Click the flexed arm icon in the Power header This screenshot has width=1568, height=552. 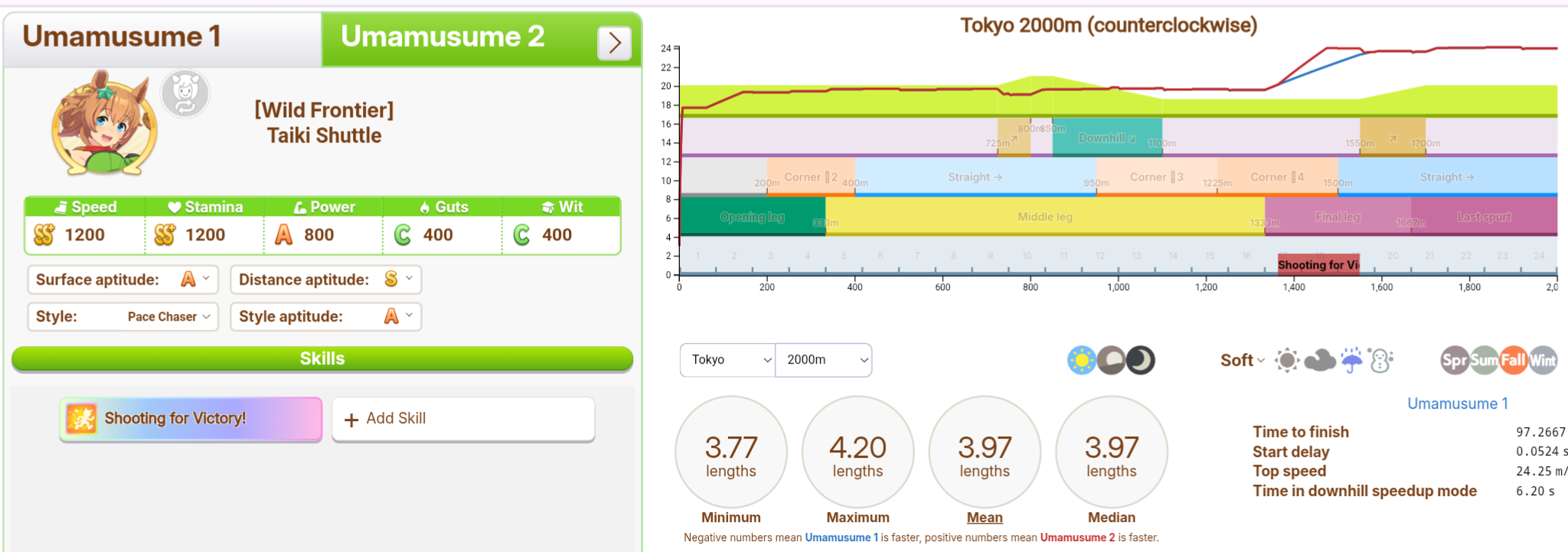tap(300, 207)
